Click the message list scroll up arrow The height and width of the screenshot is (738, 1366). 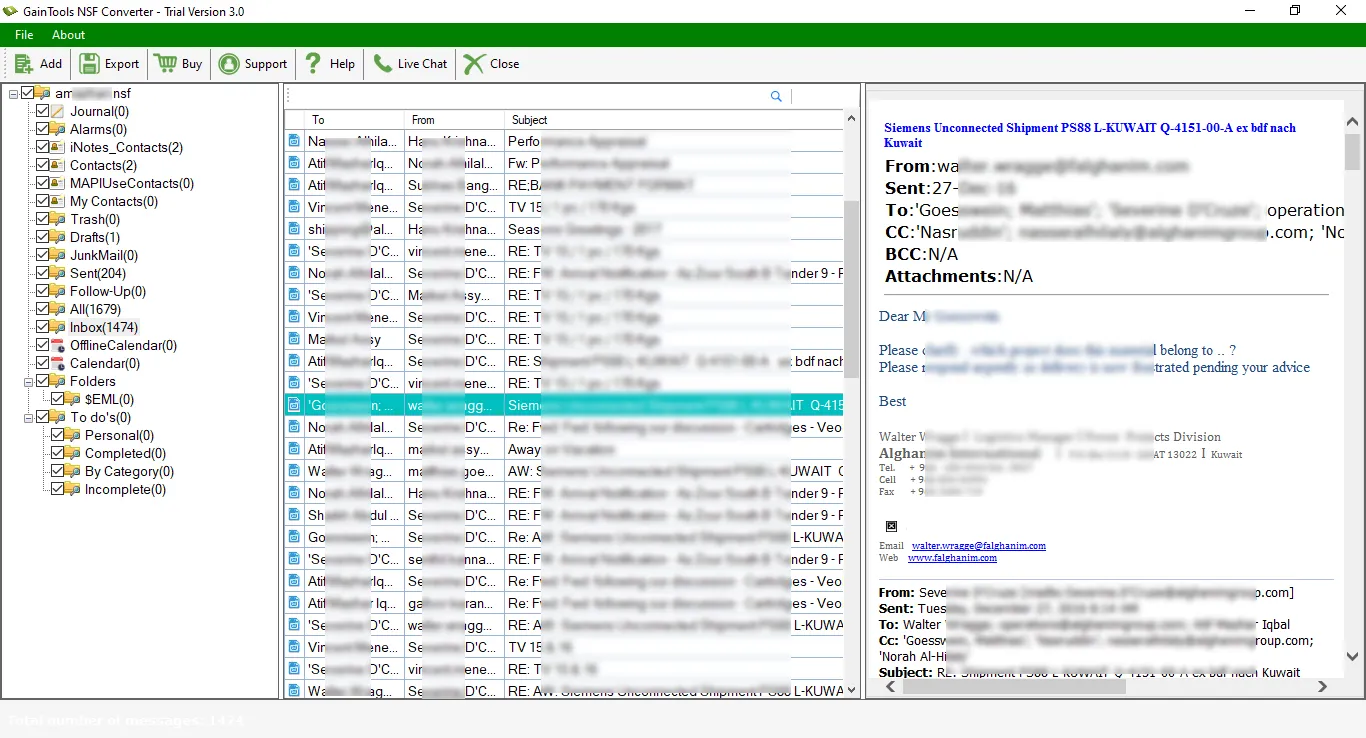(851, 118)
